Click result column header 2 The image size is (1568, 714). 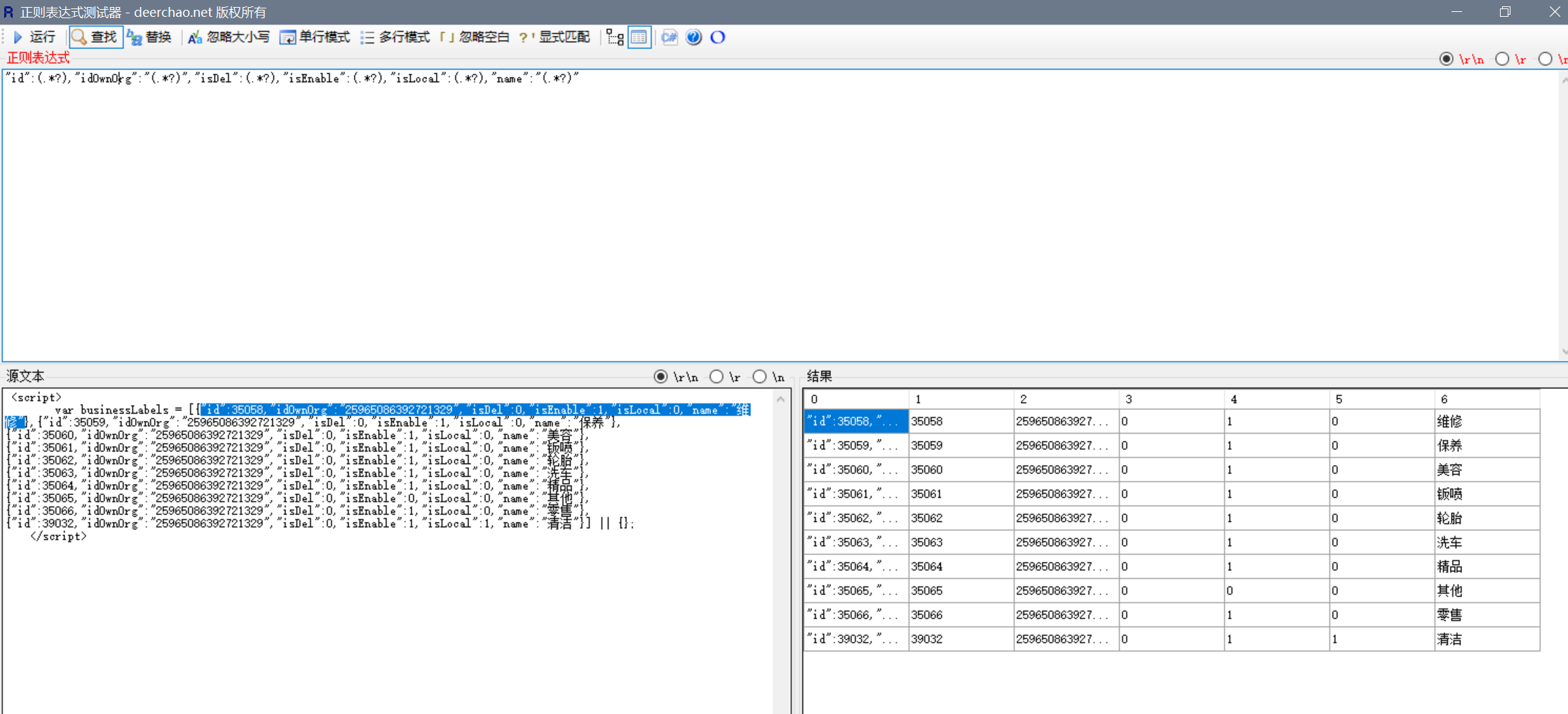[1066, 399]
